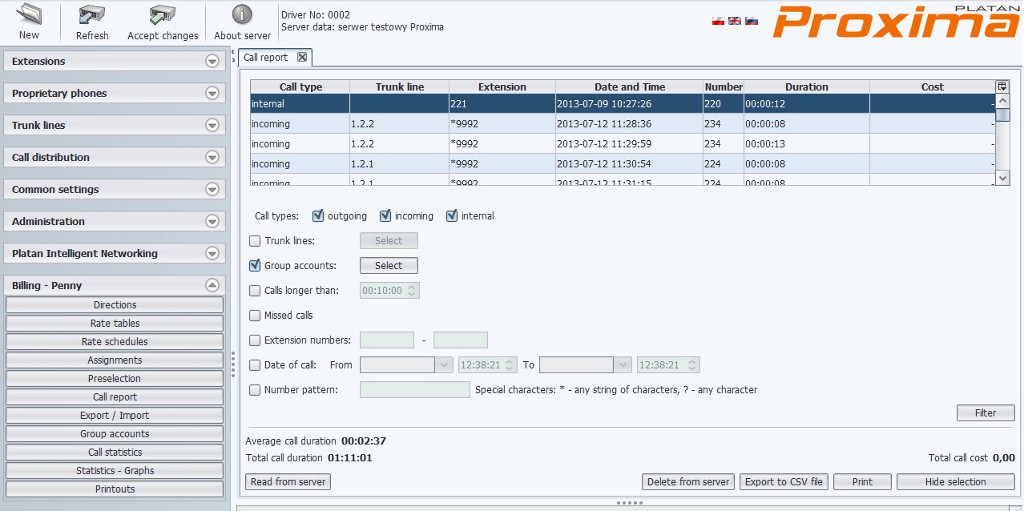Click call table scroll down arrow
The width and height of the screenshot is (1024, 511).
[x=1003, y=178]
